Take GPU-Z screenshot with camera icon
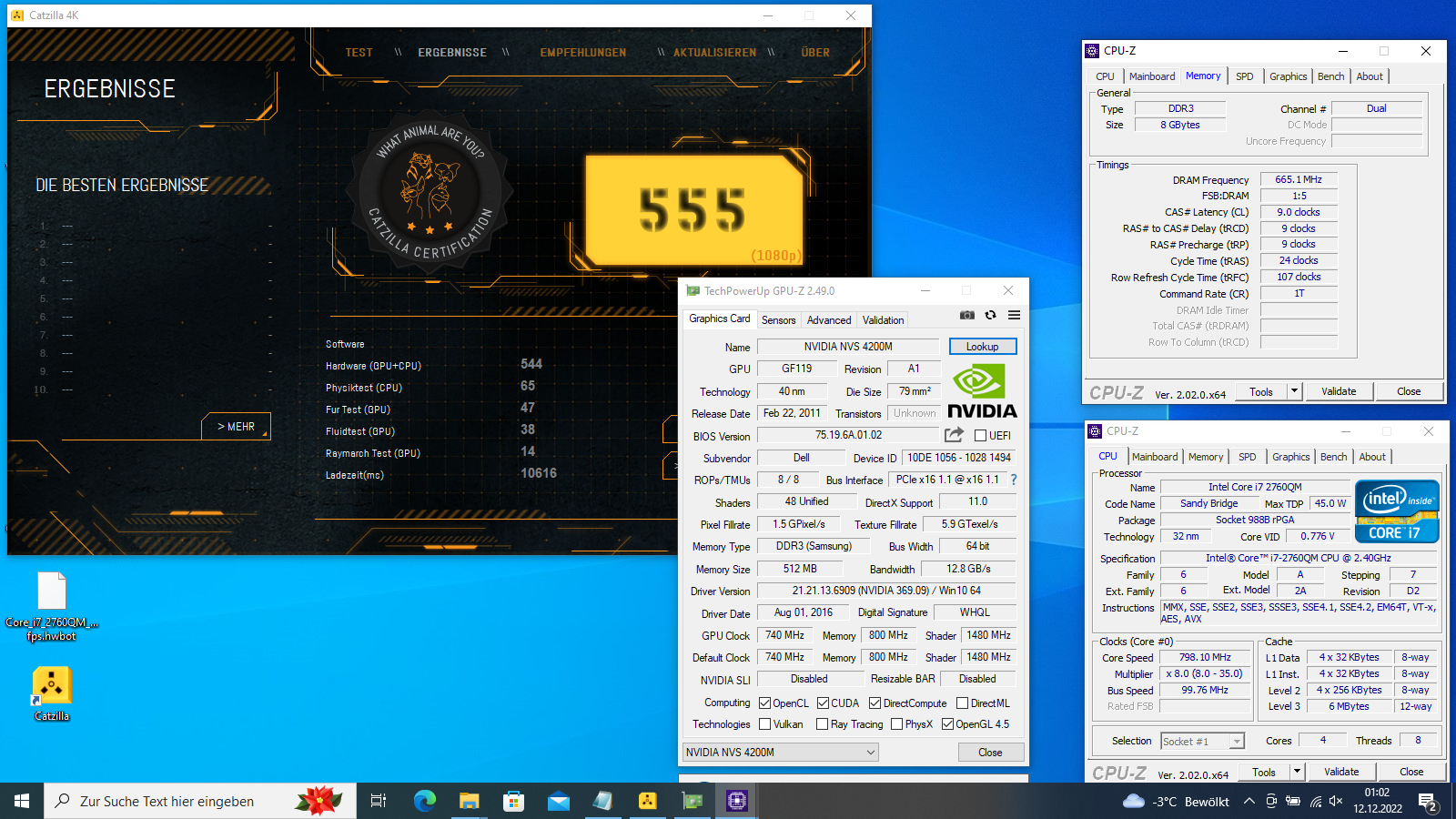Viewport: 1456px width, 819px height. 966,315
